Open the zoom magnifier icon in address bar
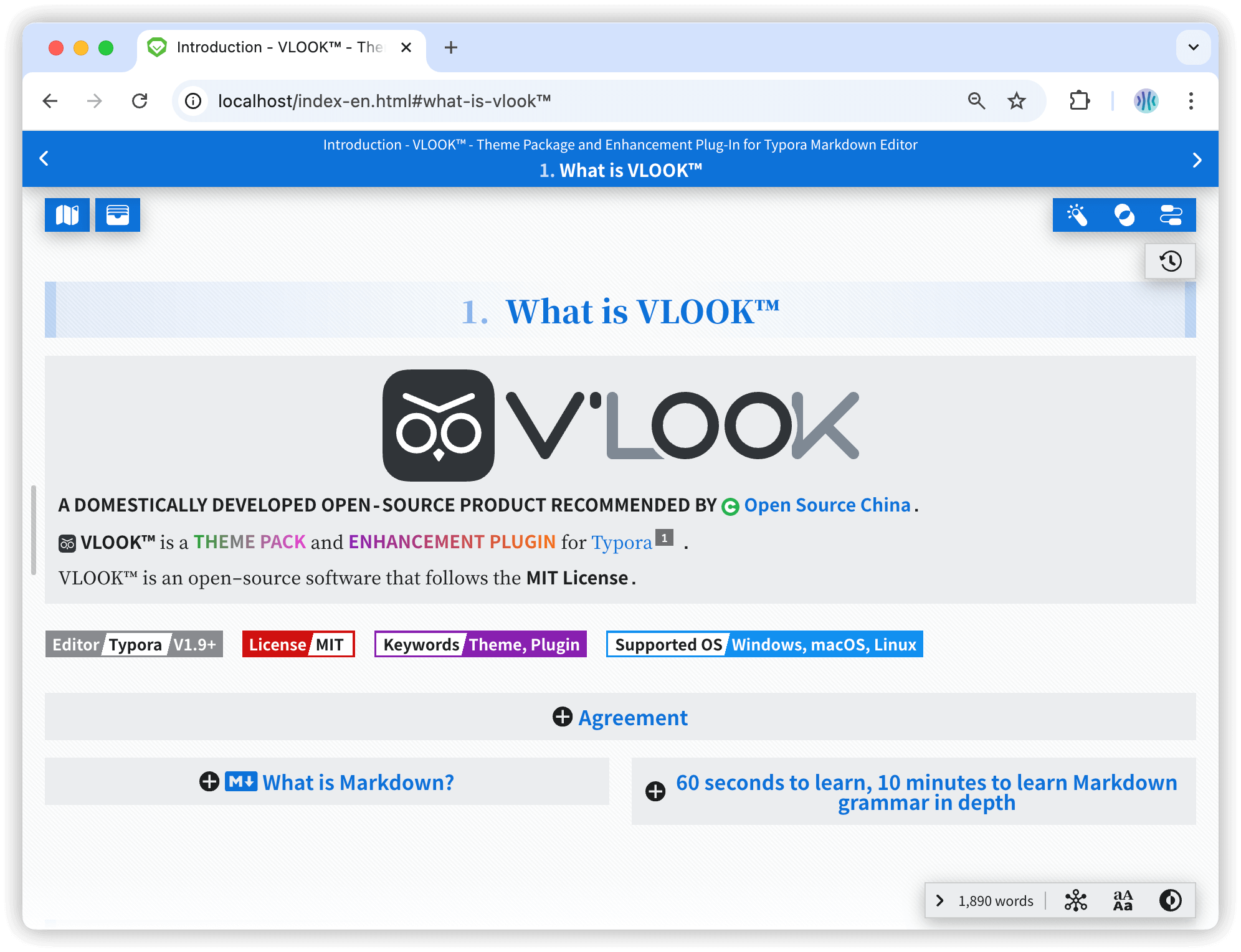The width and height of the screenshot is (1241, 952). (x=976, y=101)
